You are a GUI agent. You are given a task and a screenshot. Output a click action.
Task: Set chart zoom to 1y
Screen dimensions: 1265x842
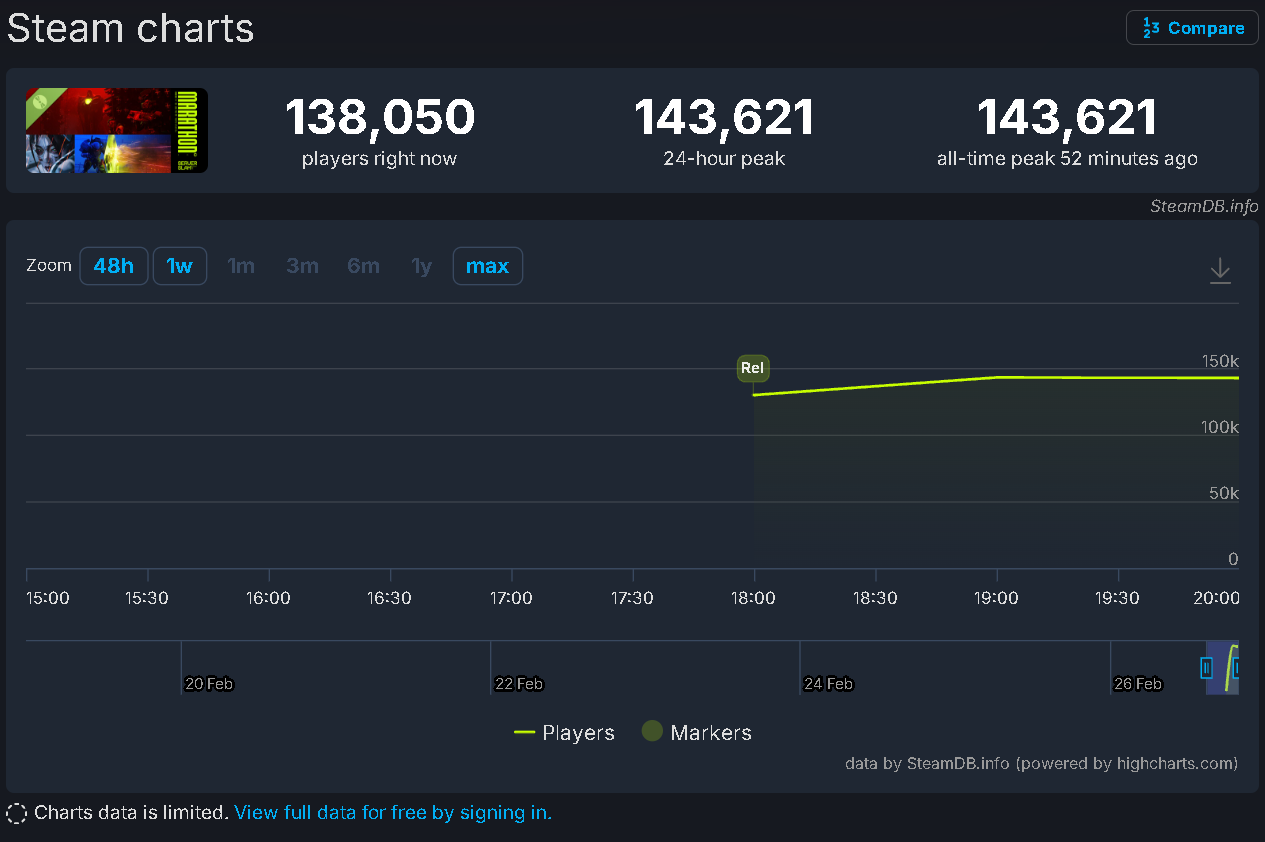[x=421, y=266]
